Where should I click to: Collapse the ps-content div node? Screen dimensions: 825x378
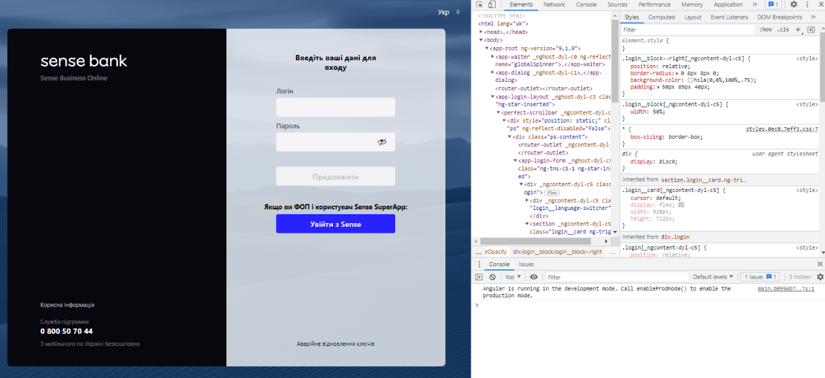(x=510, y=137)
